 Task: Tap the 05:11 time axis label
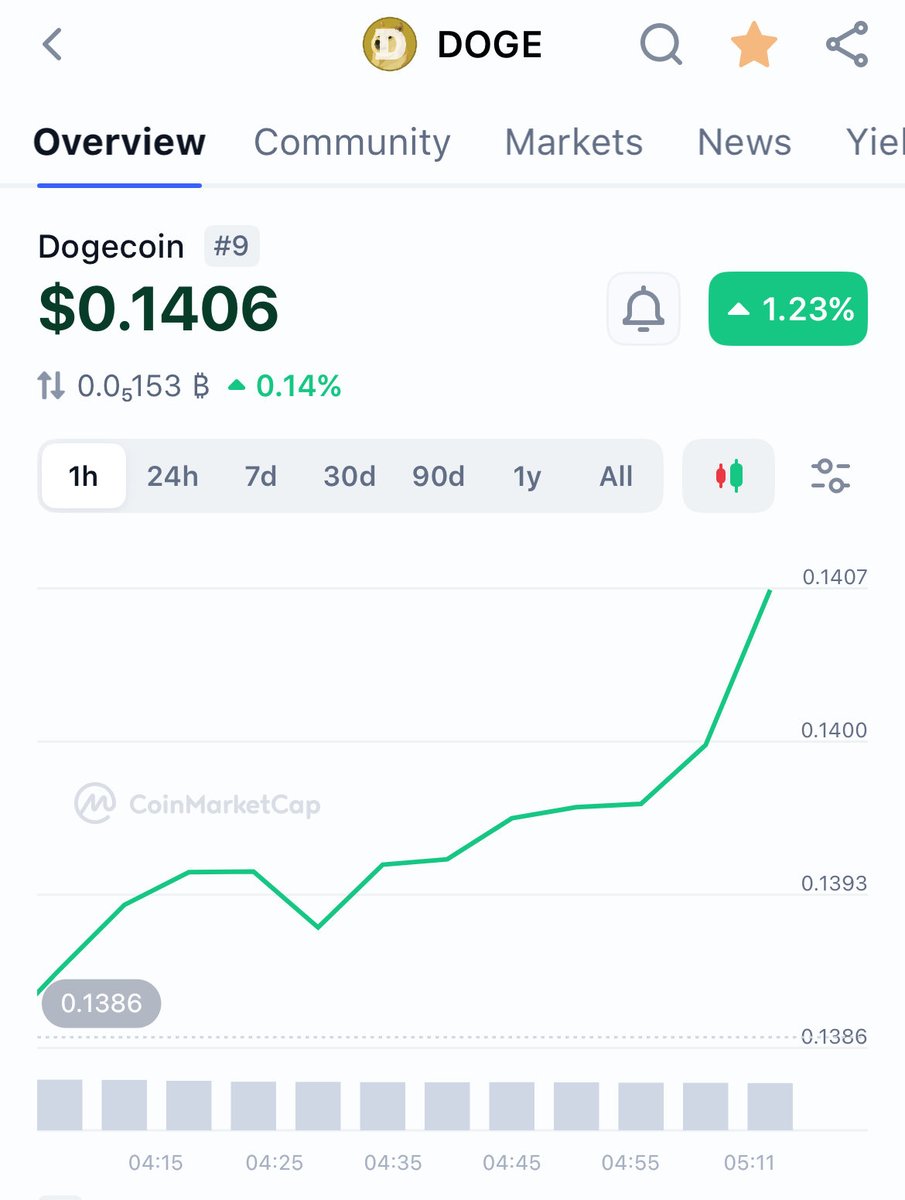pos(750,1163)
